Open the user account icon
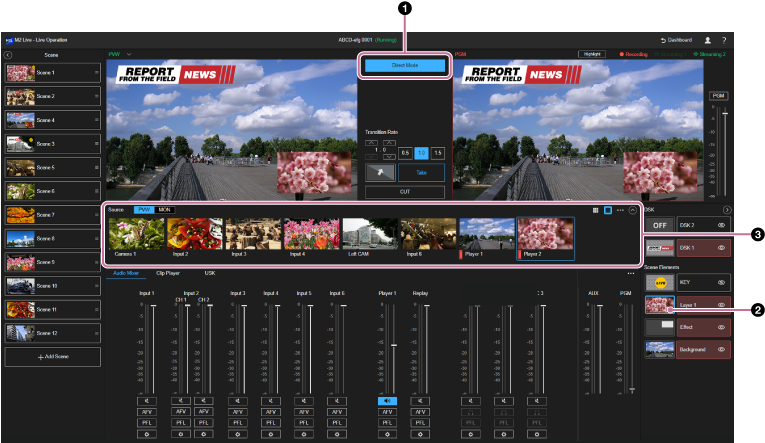This screenshot has width=765, height=443. (x=707, y=40)
